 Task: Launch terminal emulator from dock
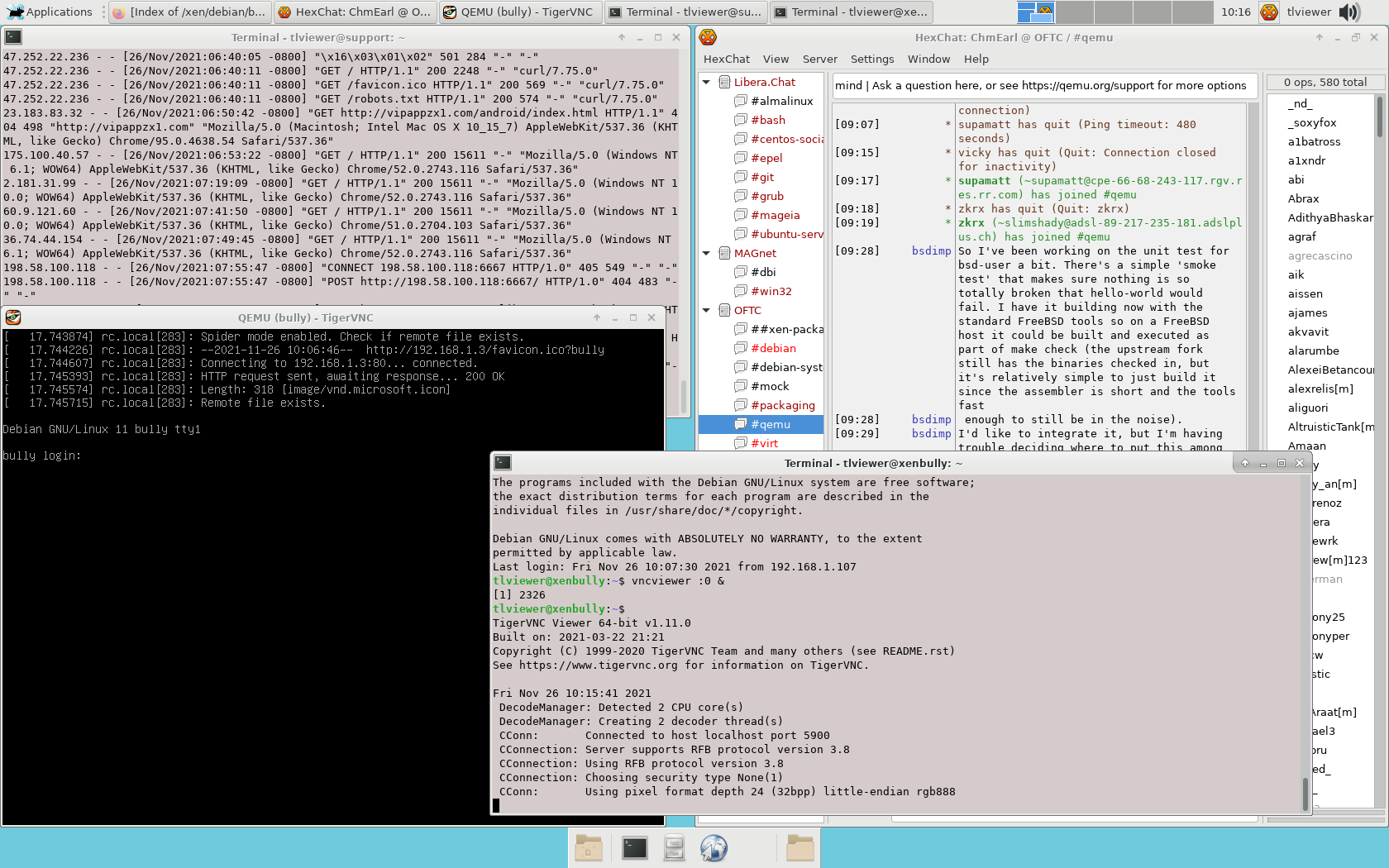click(634, 847)
